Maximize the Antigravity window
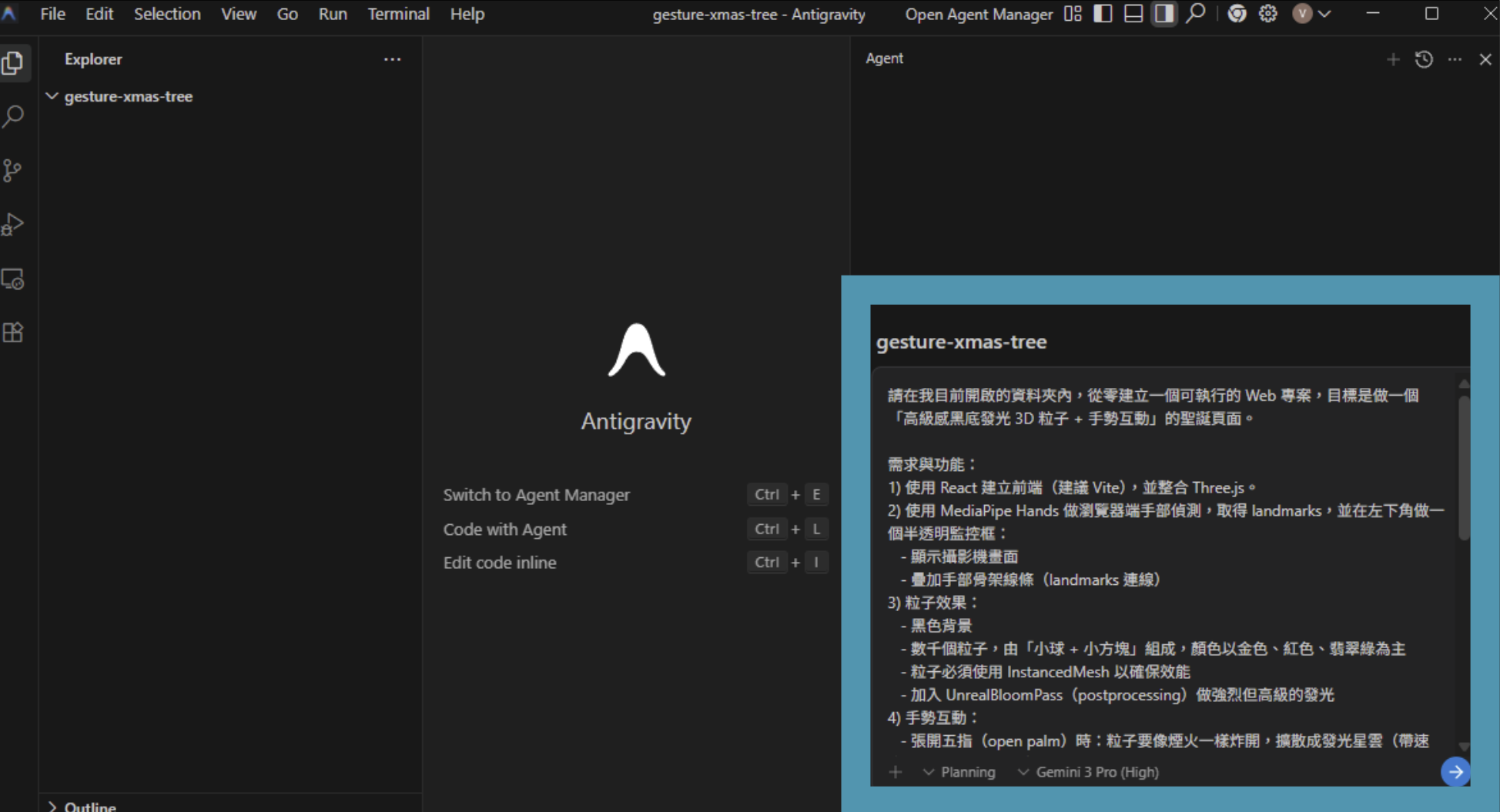The height and width of the screenshot is (812, 1500). click(x=1431, y=14)
